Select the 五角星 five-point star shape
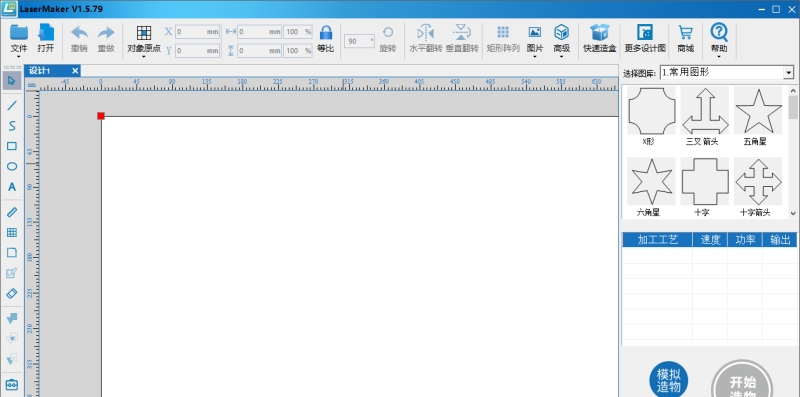The image size is (800, 397). click(758, 110)
